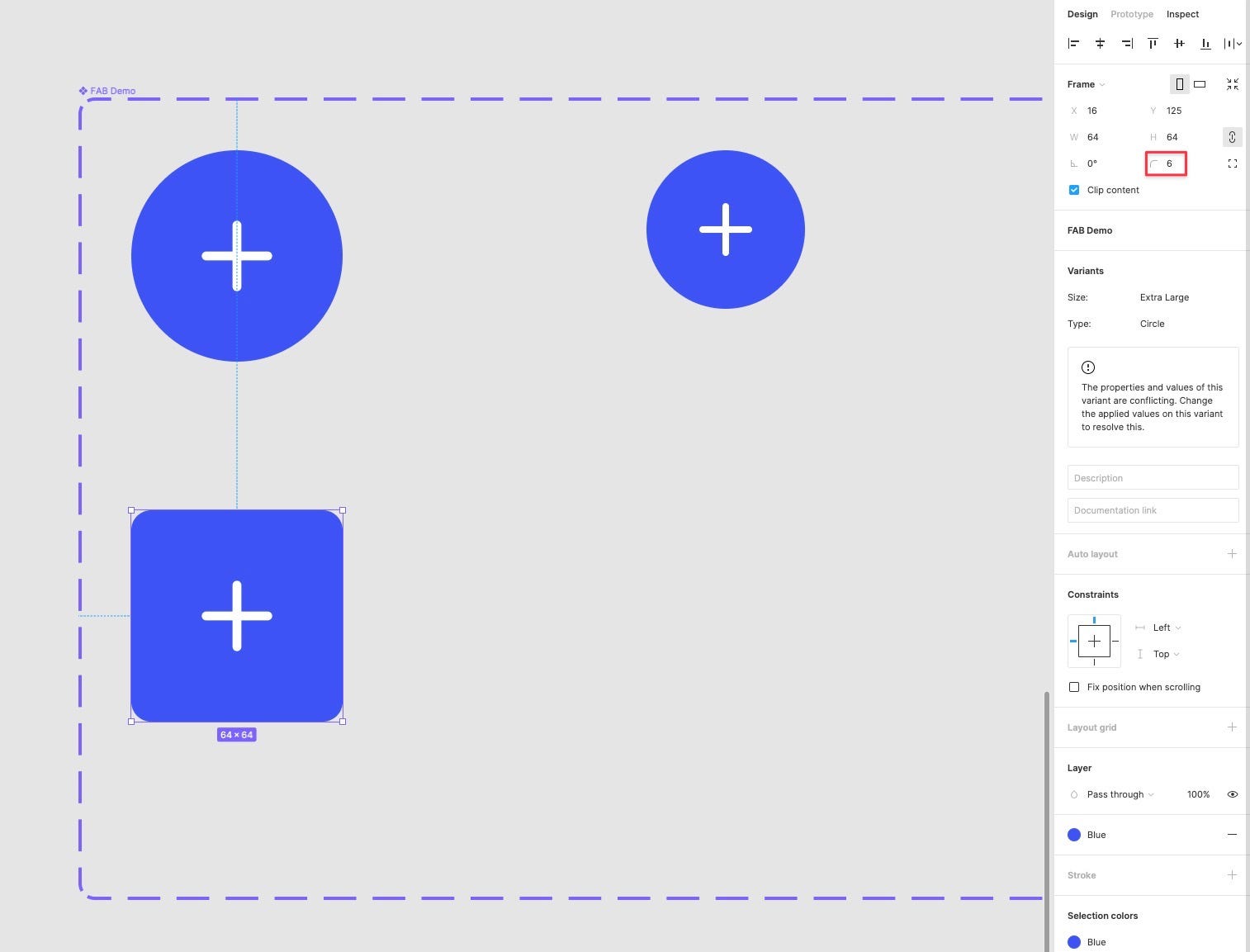1250x952 pixels.
Task: Click the Selection colors section title
Action: (x=1102, y=916)
